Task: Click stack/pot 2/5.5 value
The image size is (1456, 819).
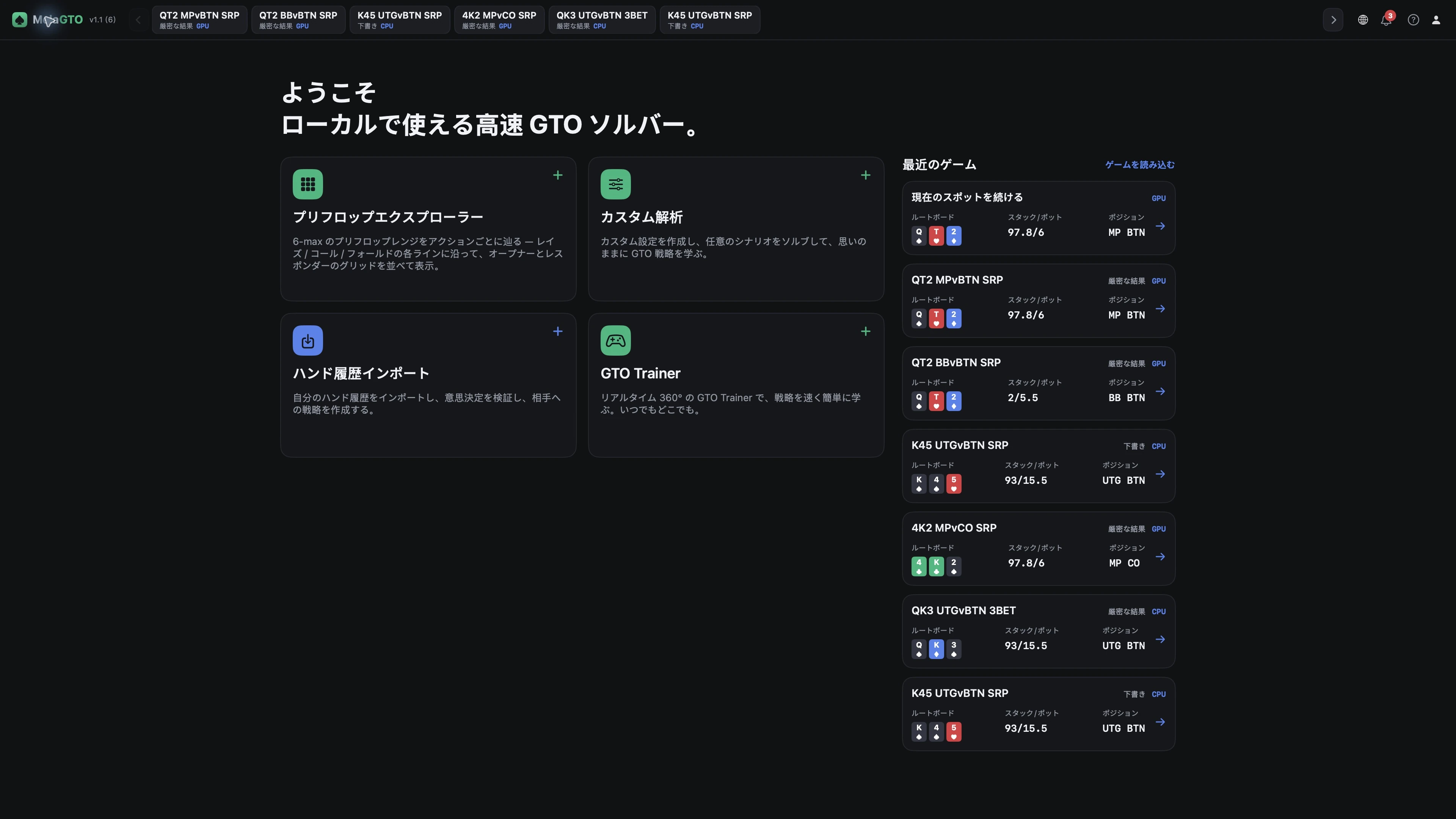Action: [x=1023, y=398]
